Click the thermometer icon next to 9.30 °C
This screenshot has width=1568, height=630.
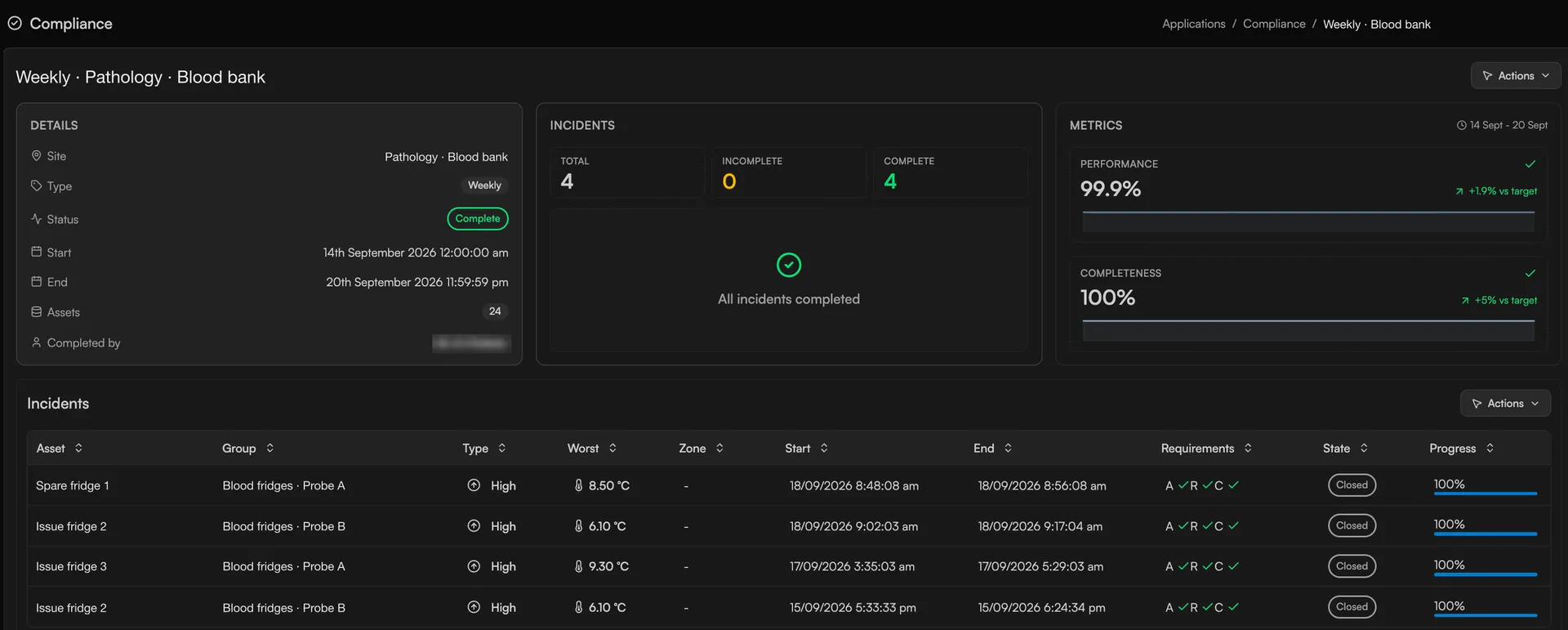pyautogui.click(x=578, y=565)
